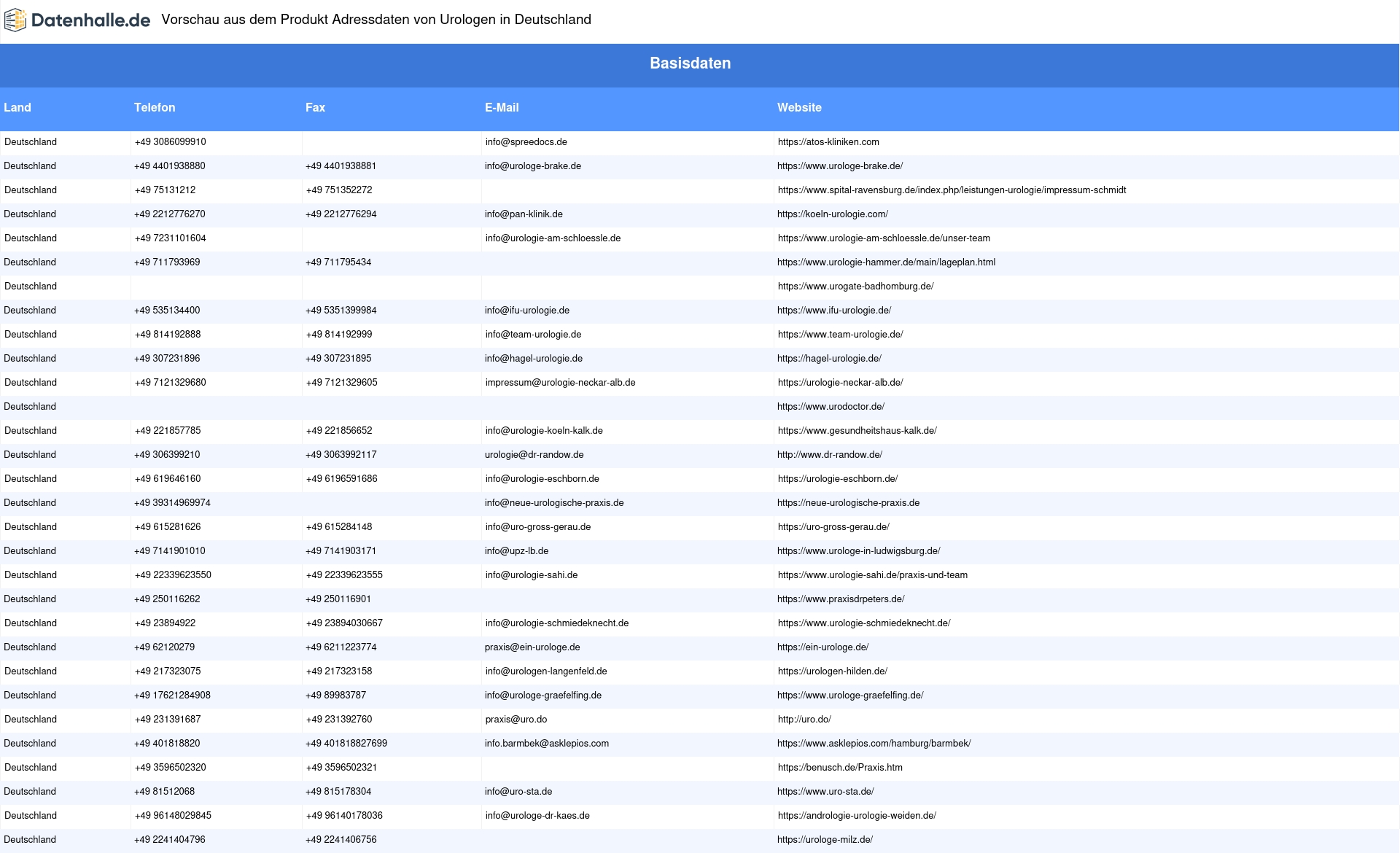Select phone number +49 75131212

click(x=166, y=190)
